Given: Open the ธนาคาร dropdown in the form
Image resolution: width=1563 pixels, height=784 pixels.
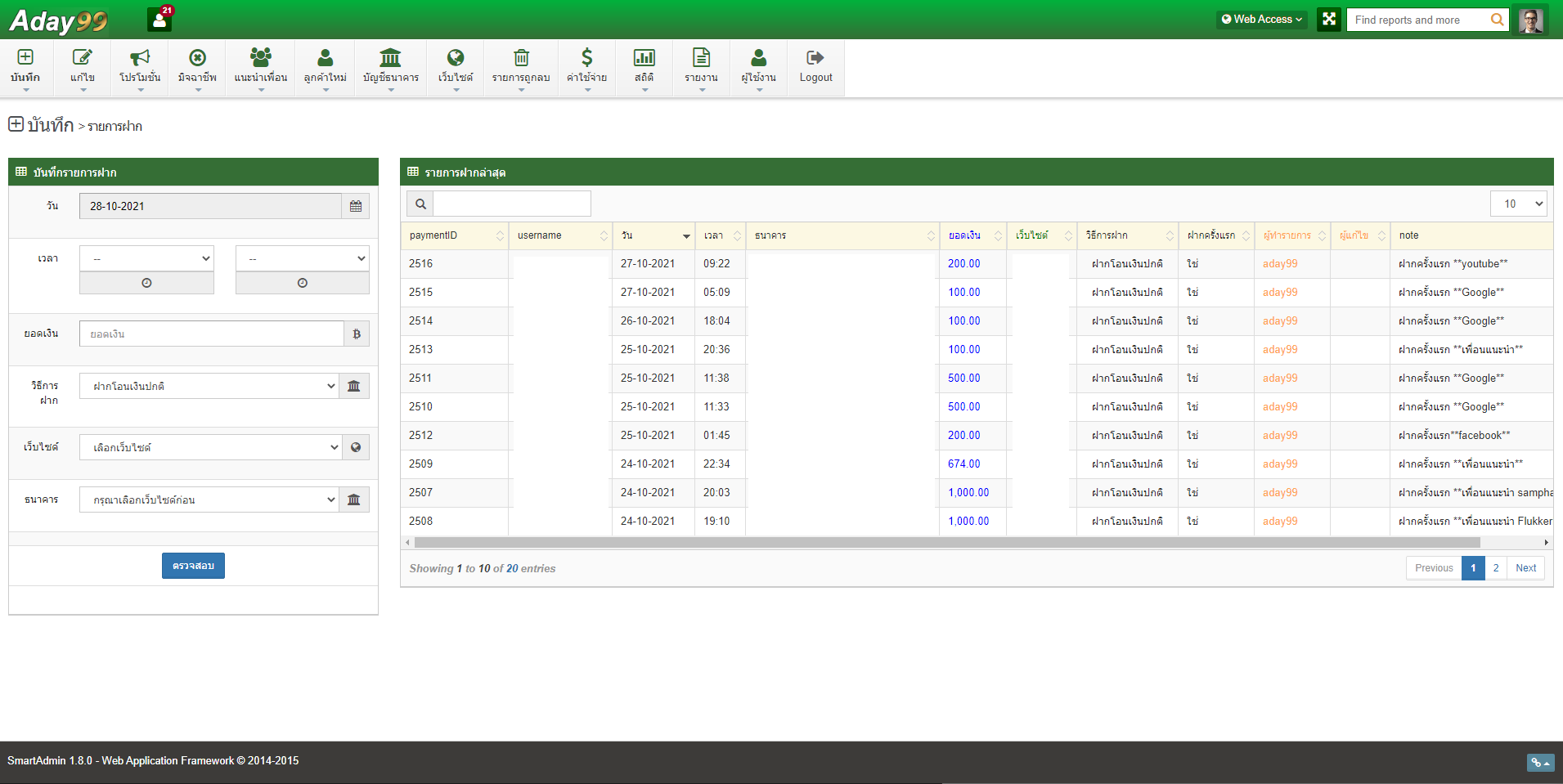Looking at the screenshot, I should (209, 500).
